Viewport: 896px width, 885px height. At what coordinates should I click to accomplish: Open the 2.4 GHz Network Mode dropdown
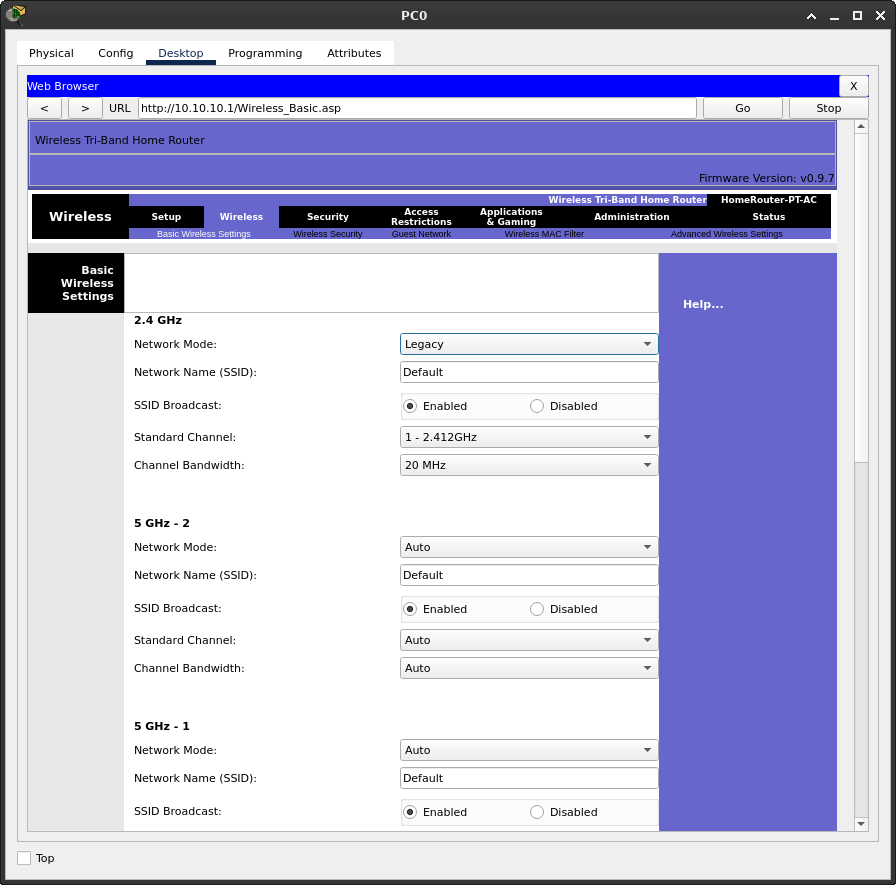(529, 344)
